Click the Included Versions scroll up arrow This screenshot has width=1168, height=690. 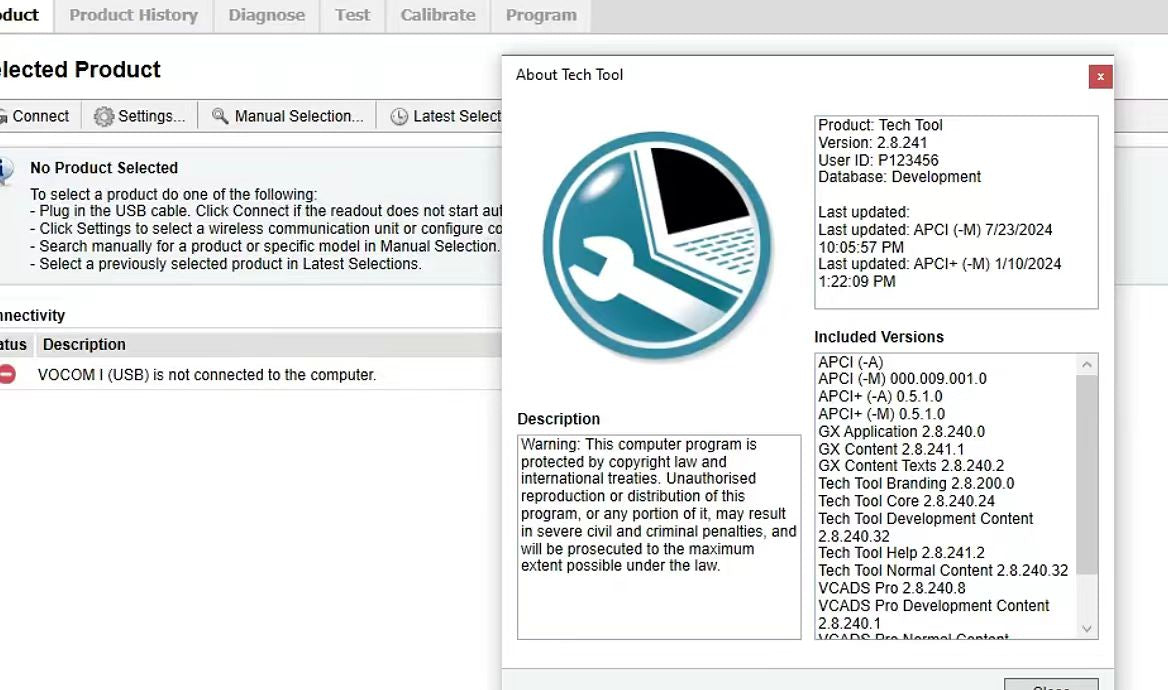(x=1087, y=364)
